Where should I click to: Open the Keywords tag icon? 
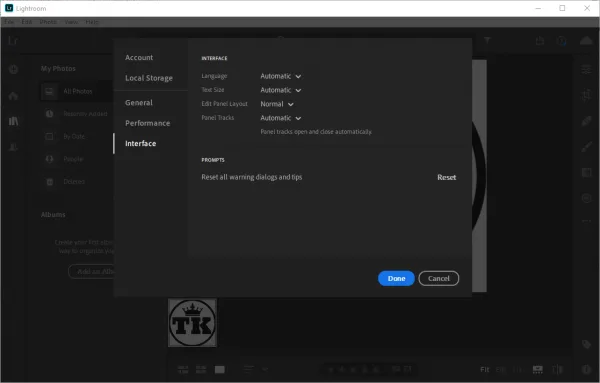(x=586, y=344)
